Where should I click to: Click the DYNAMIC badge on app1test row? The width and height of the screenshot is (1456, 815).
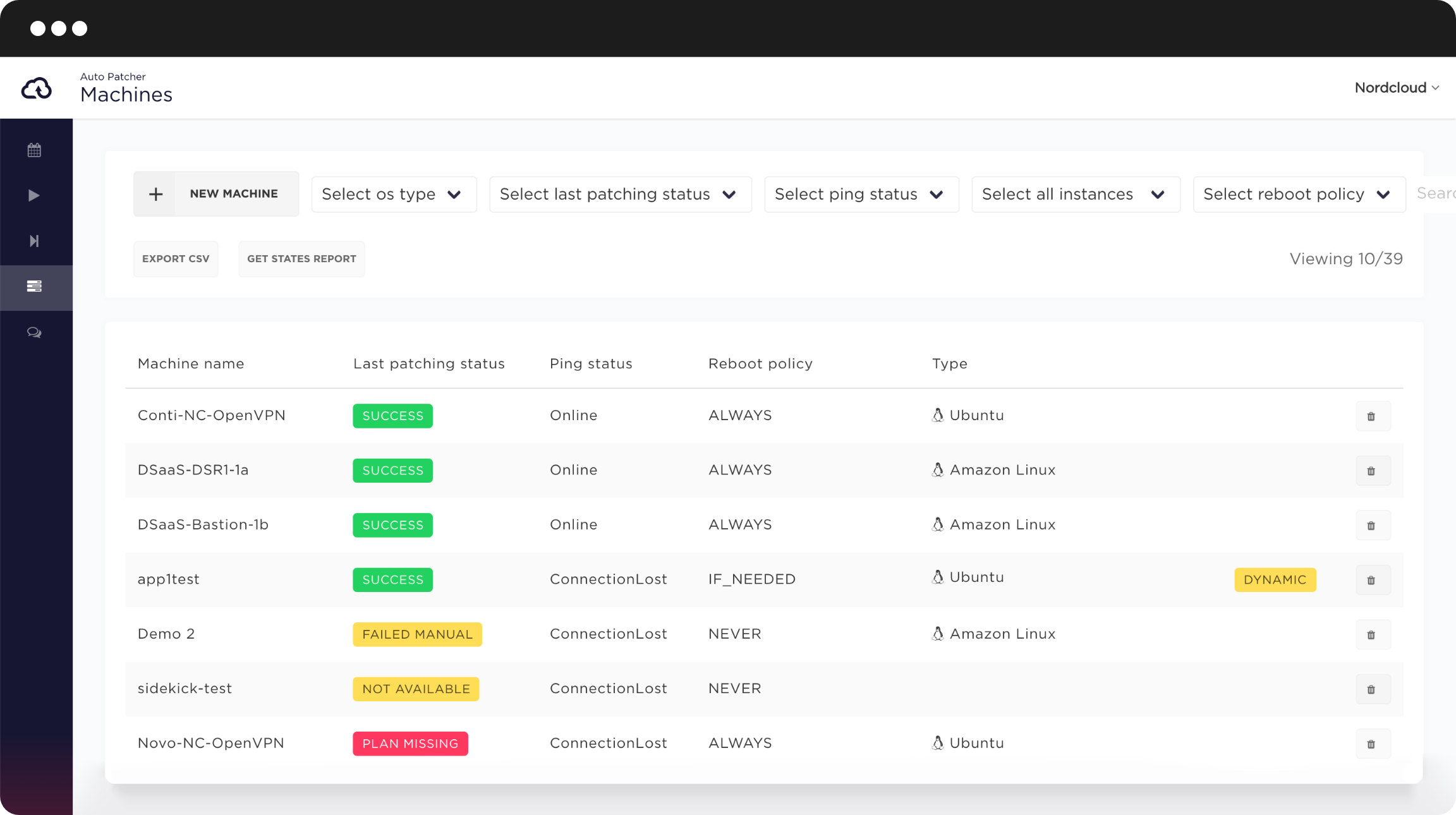click(x=1275, y=579)
